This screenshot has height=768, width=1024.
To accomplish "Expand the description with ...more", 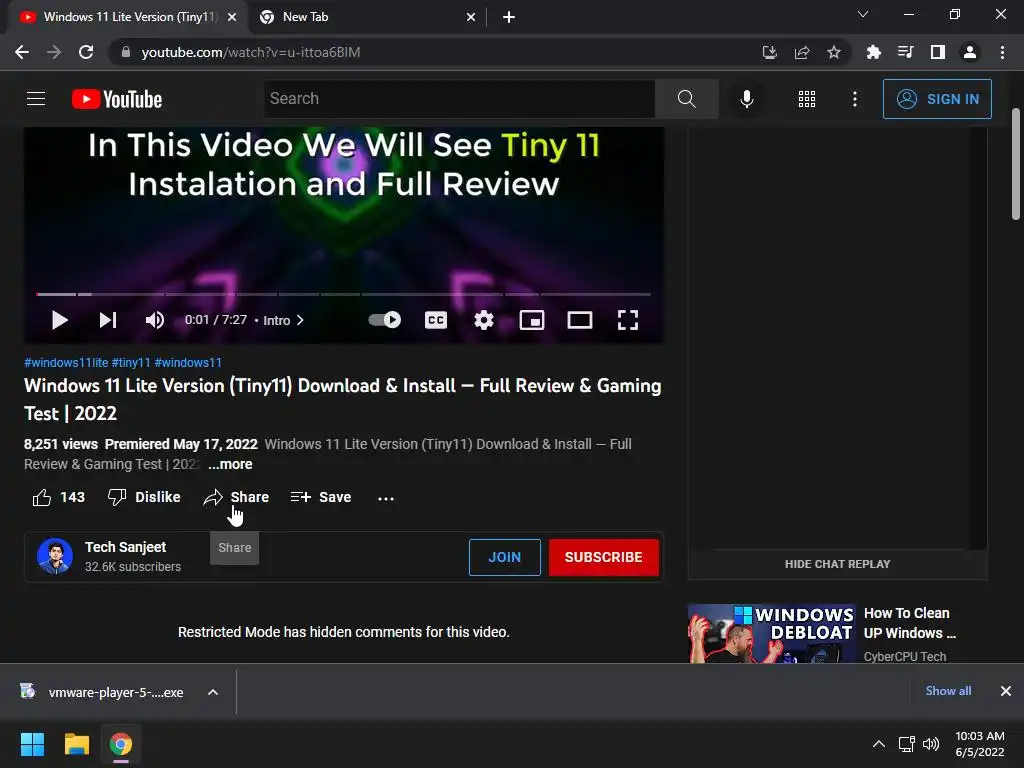I will click(x=230, y=464).
